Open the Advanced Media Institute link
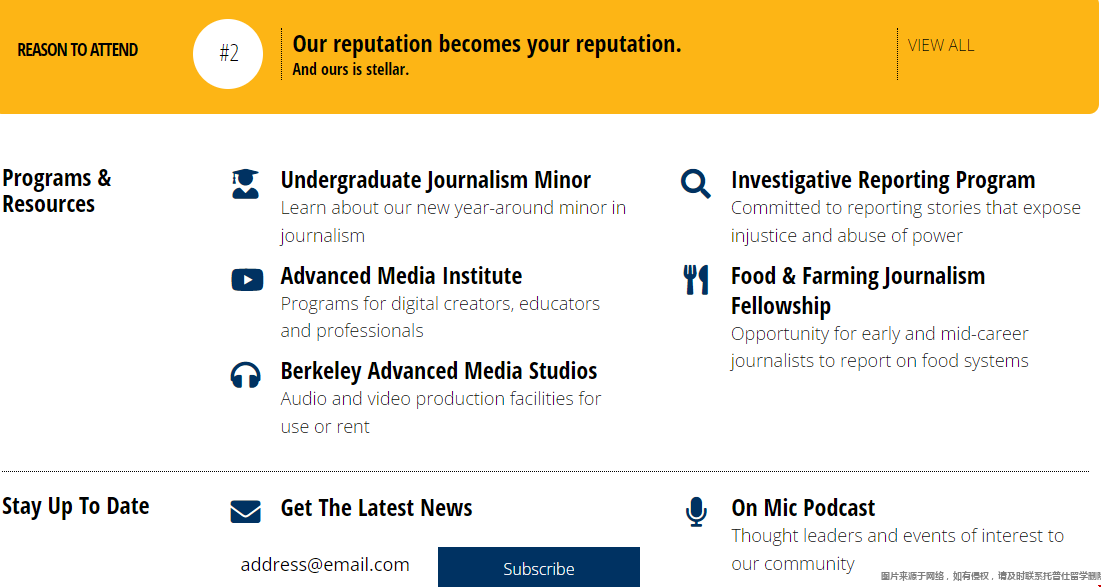The image size is (1101, 587). [401, 276]
